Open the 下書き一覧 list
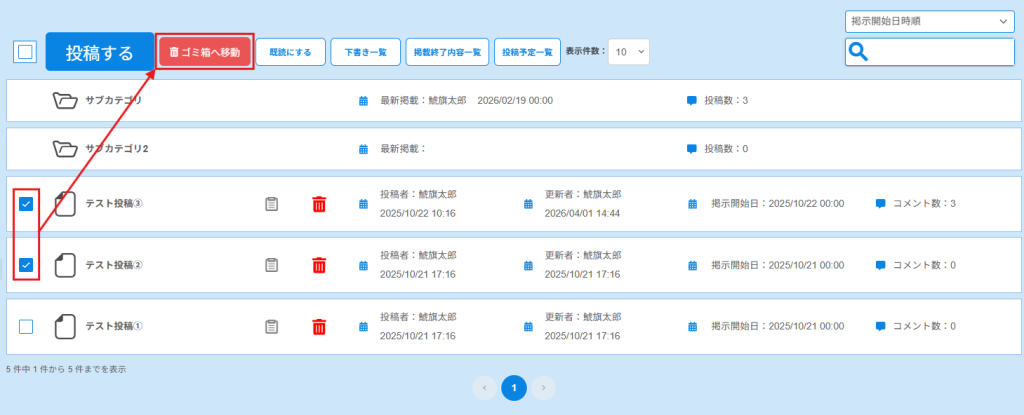This screenshot has width=1024, height=415. [x=365, y=52]
